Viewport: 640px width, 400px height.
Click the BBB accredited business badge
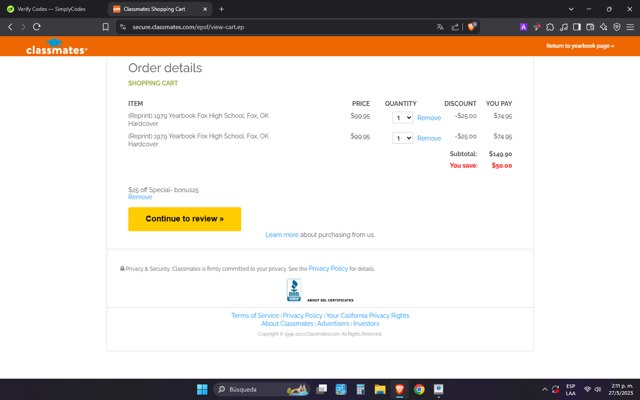pos(294,290)
